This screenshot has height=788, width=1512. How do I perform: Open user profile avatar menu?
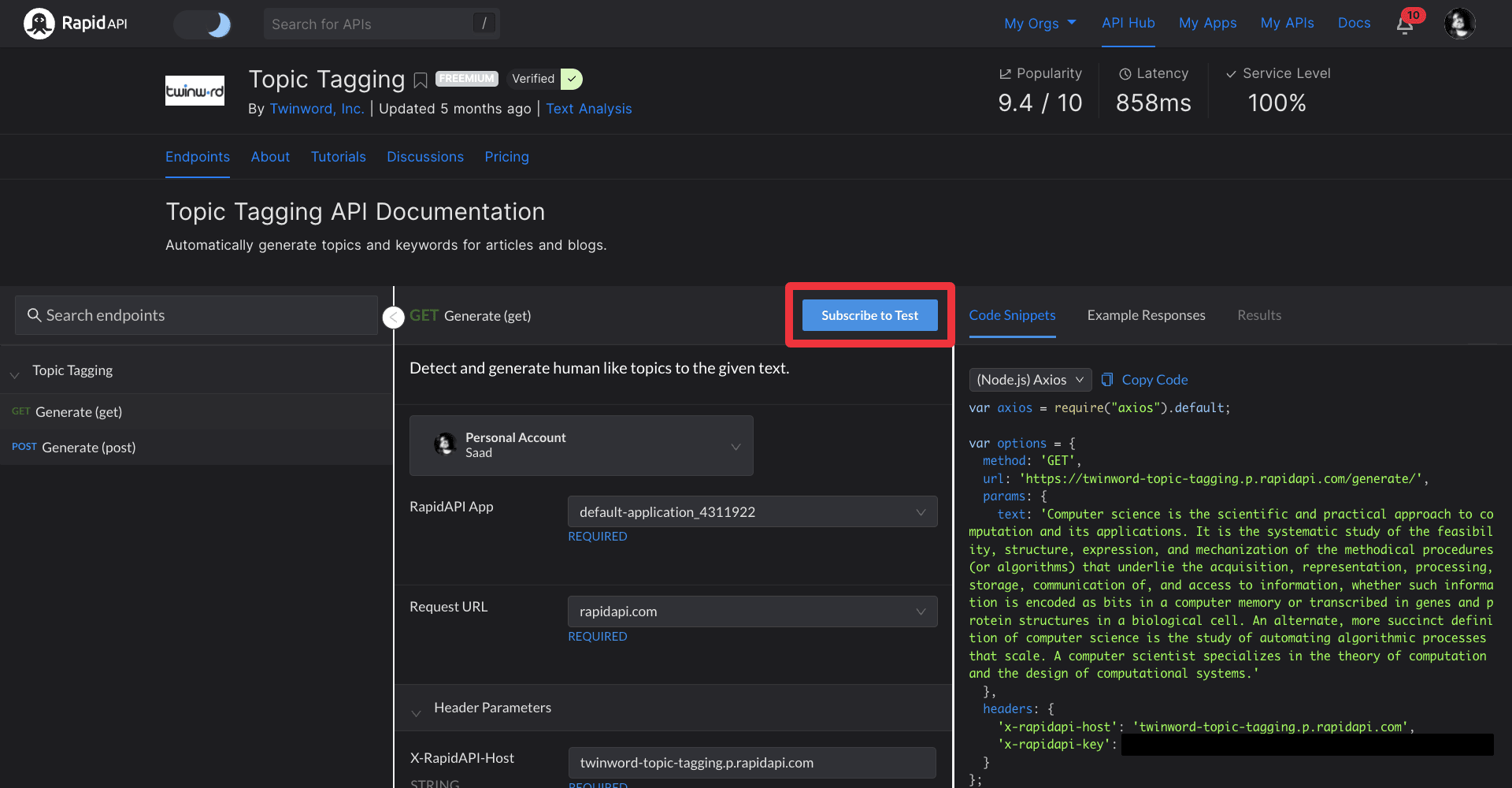1459,24
